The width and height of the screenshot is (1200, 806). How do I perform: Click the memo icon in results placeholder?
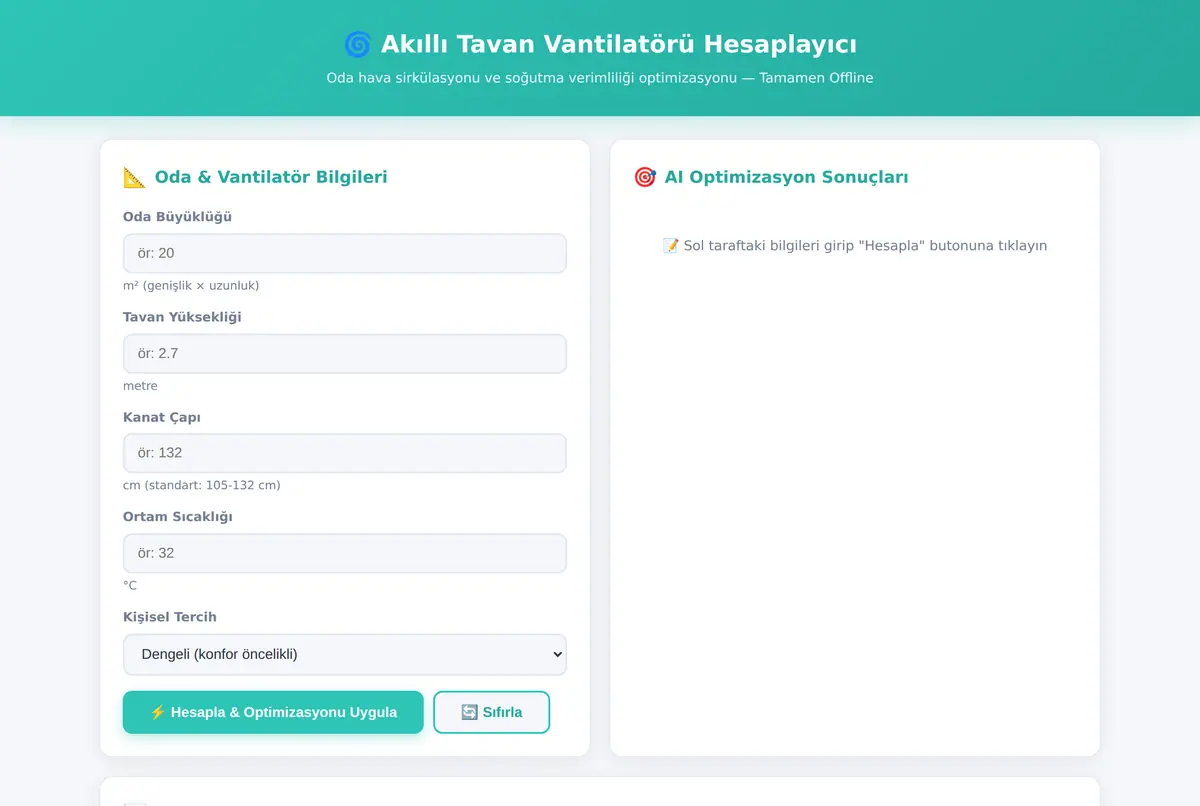point(671,245)
